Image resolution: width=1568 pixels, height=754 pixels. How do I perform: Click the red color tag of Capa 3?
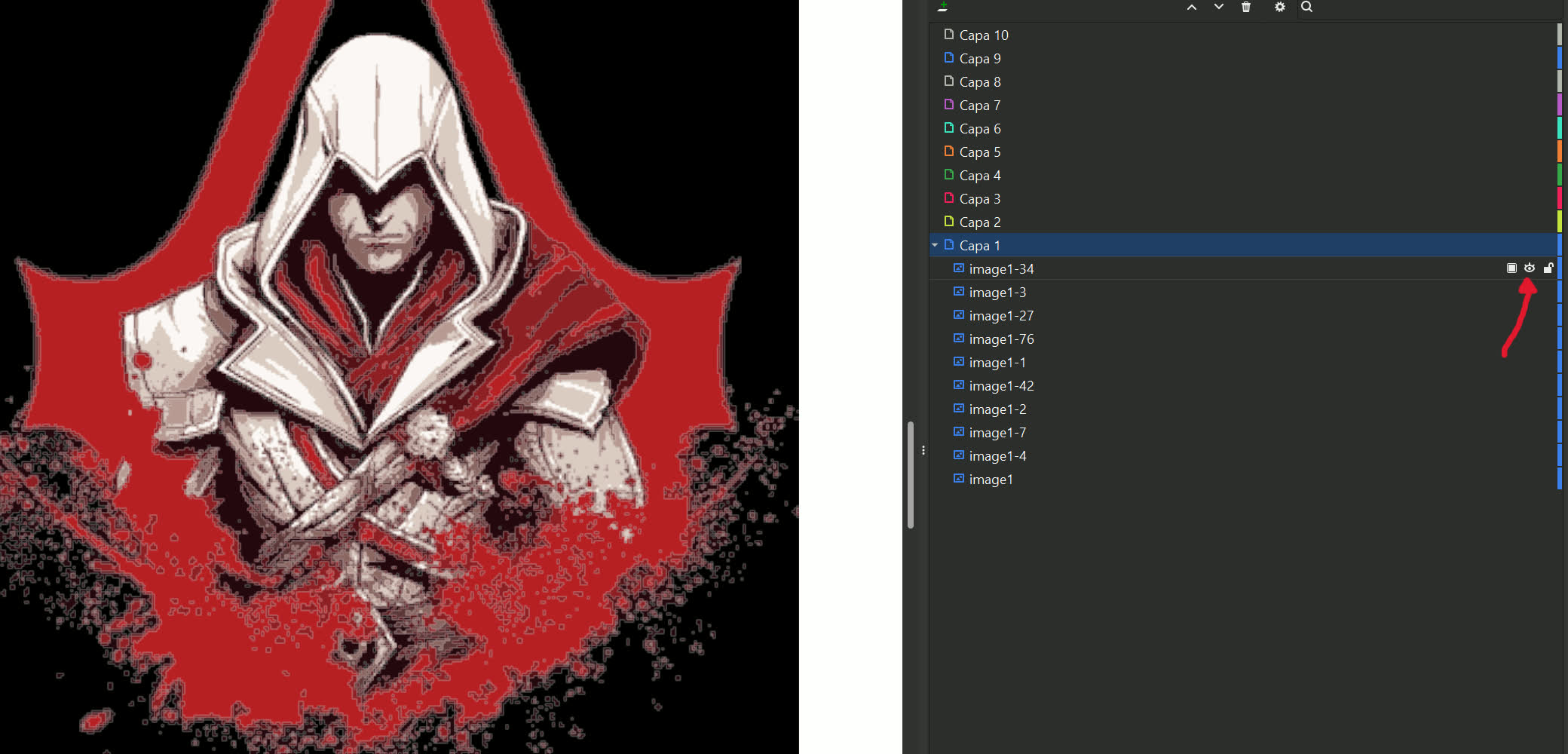click(x=1560, y=198)
